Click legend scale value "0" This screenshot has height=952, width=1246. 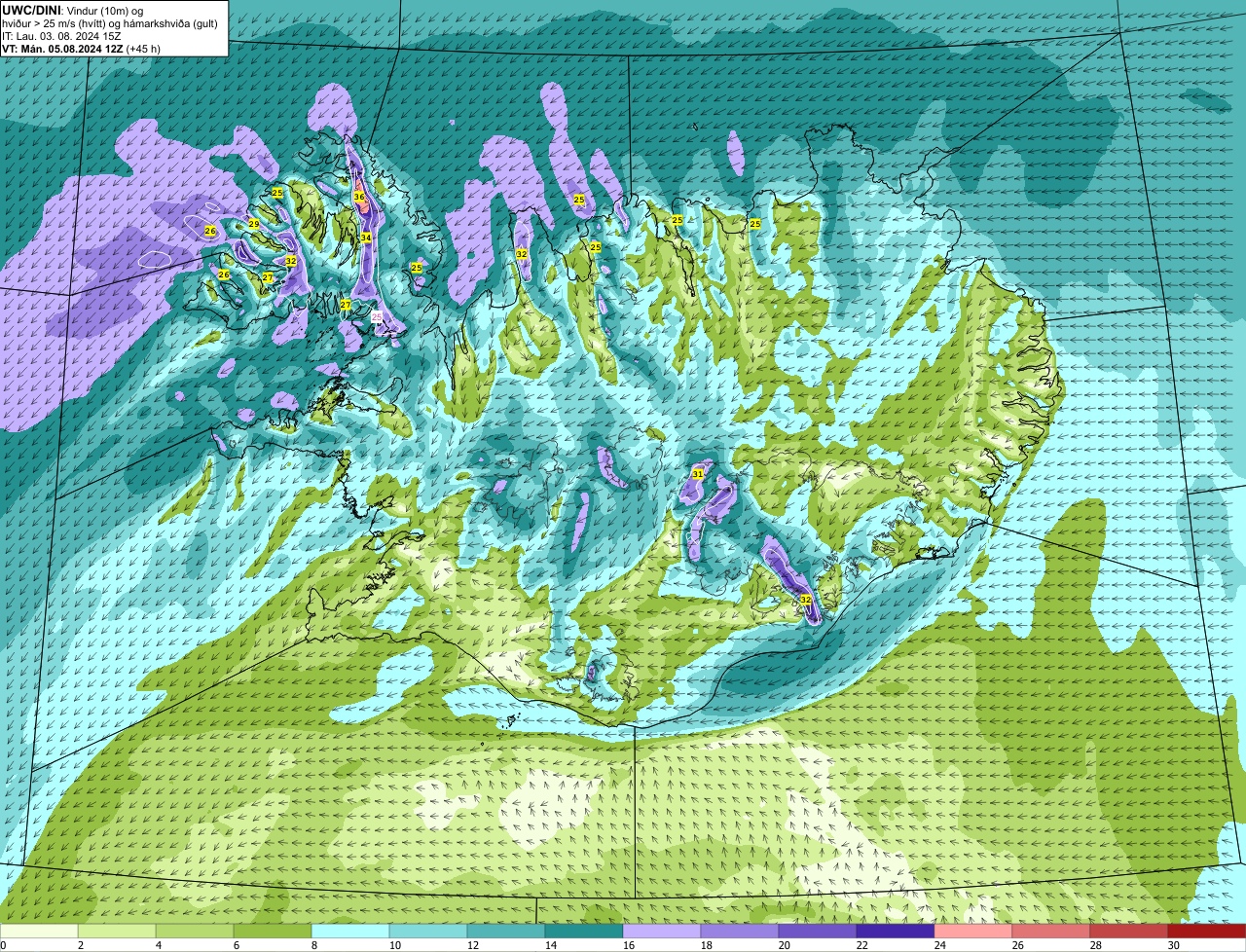coord(3,945)
